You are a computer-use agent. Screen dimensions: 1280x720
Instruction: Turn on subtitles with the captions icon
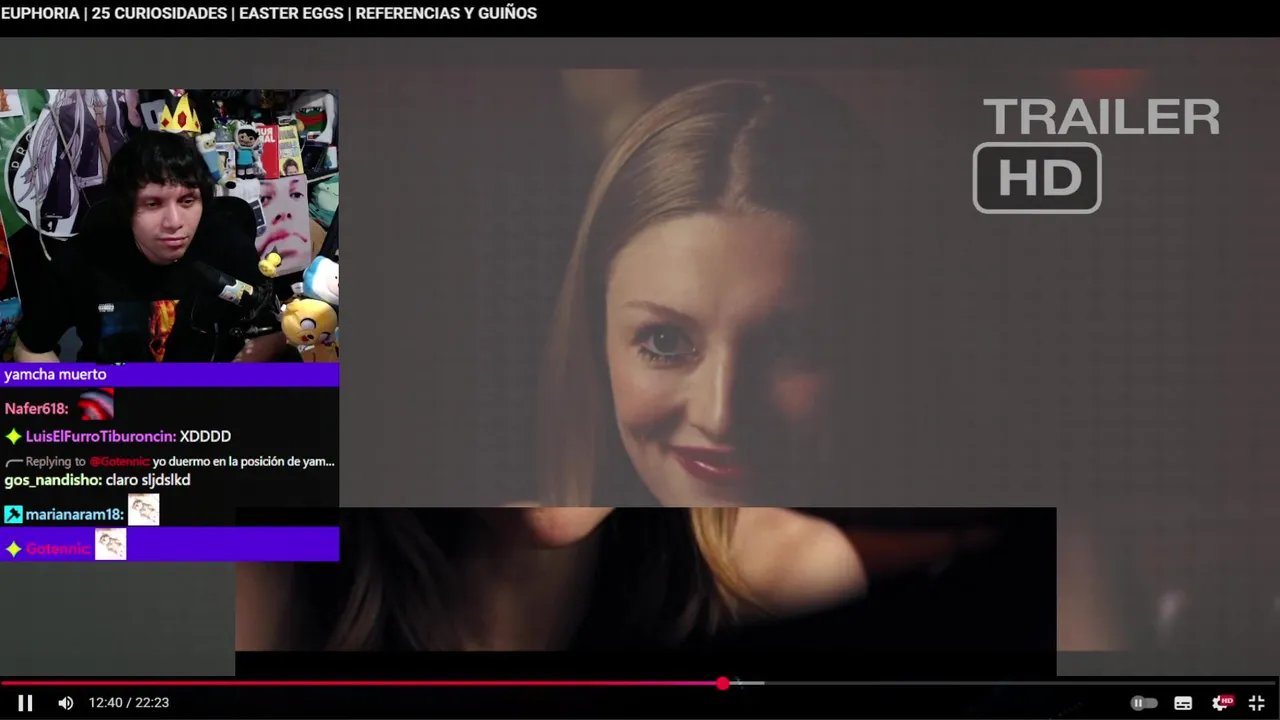(x=1183, y=703)
